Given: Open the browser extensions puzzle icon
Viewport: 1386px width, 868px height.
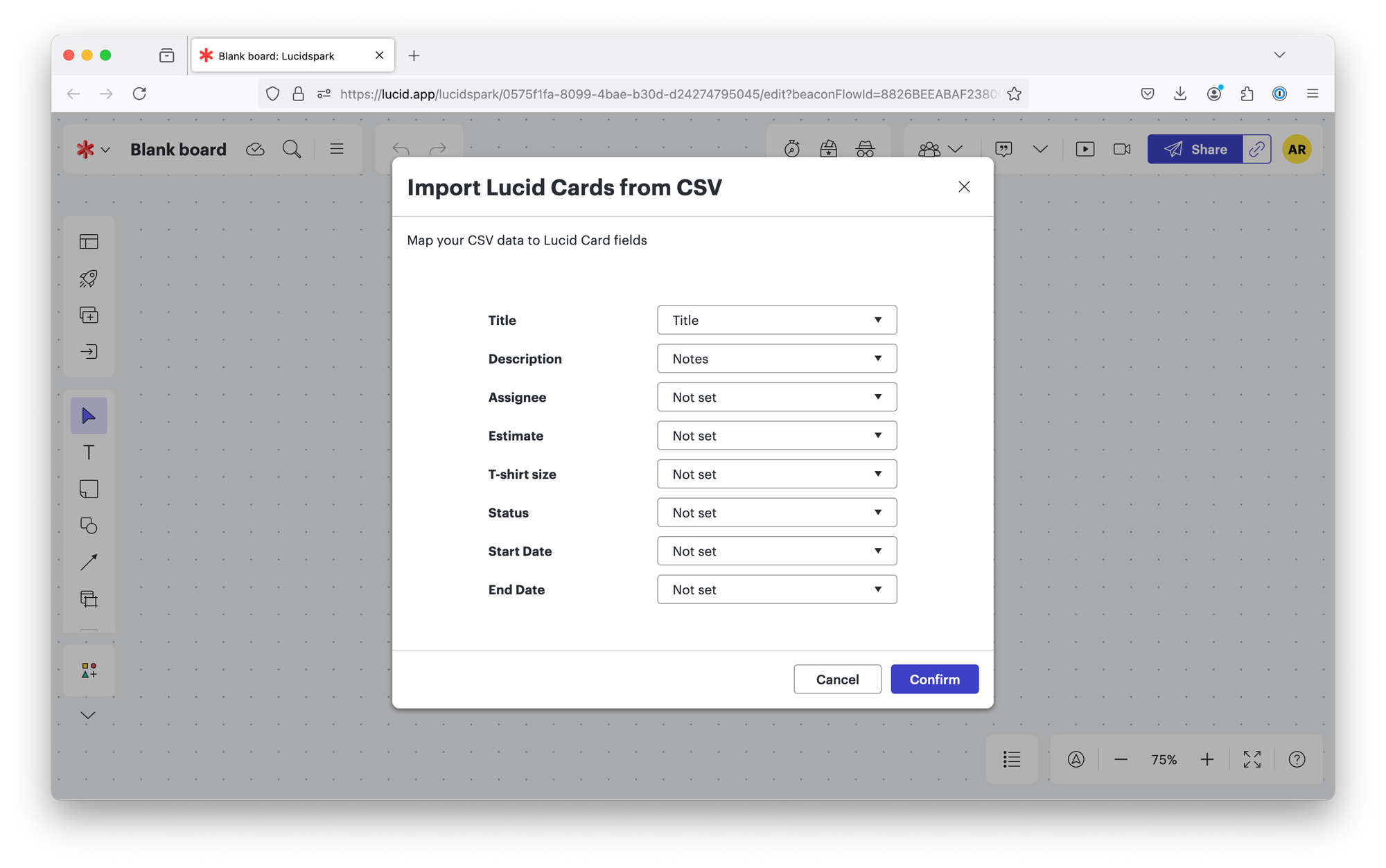Looking at the screenshot, I should pyautogui.click(x=1247, y=94).
